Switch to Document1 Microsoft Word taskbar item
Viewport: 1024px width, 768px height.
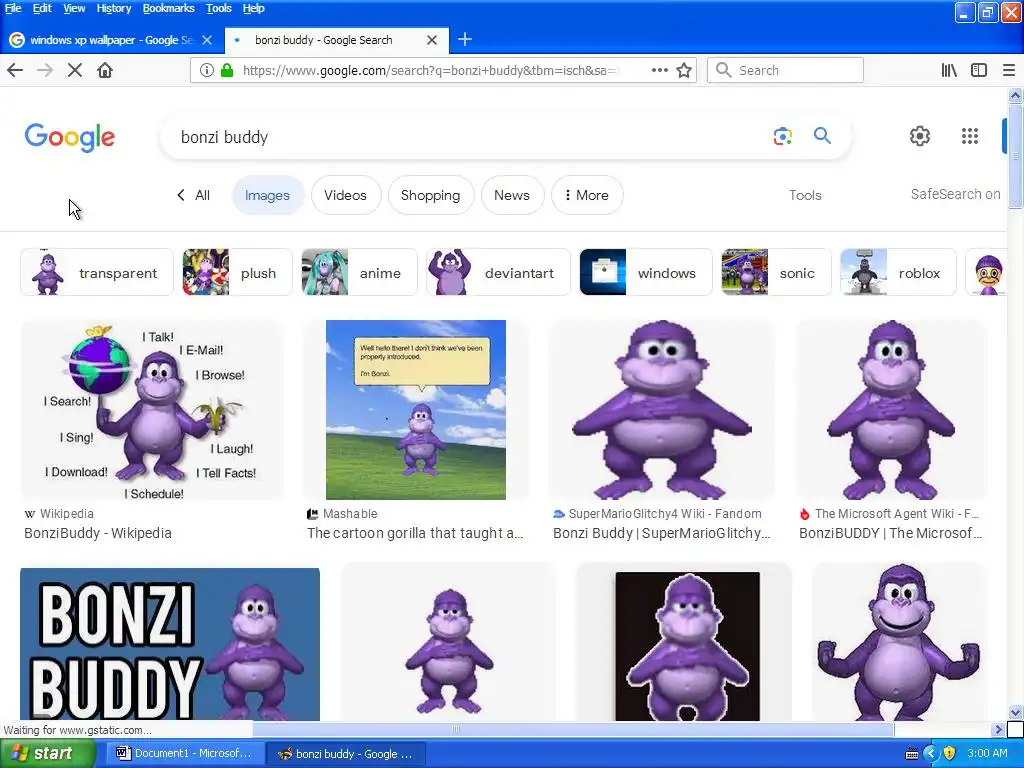pyautogui.click(x=184, y=754)
